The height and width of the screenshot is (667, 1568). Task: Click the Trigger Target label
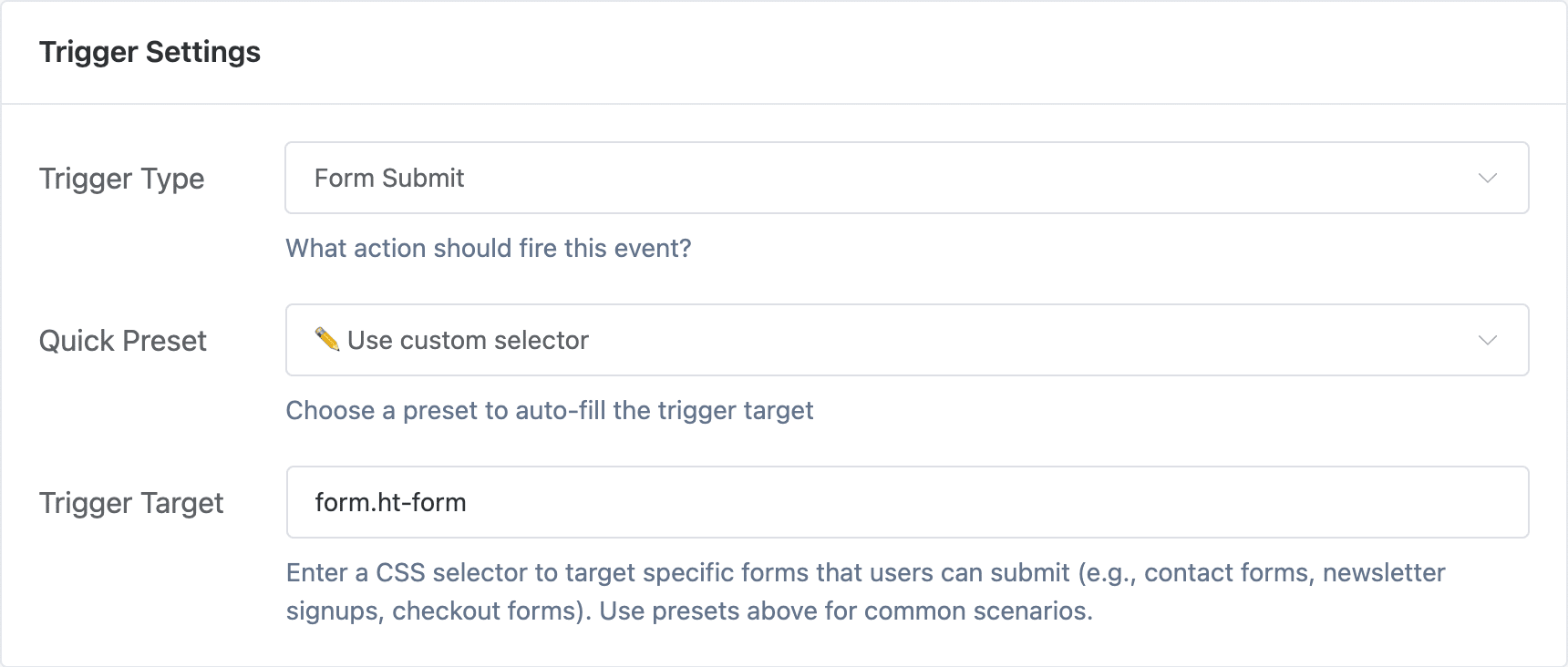(x=131, y=502)
